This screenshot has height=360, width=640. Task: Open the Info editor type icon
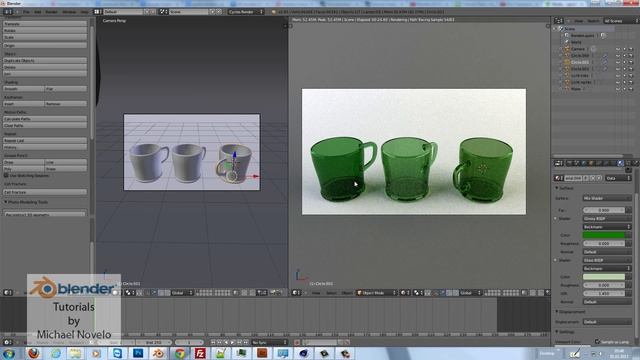pos(8,12)
